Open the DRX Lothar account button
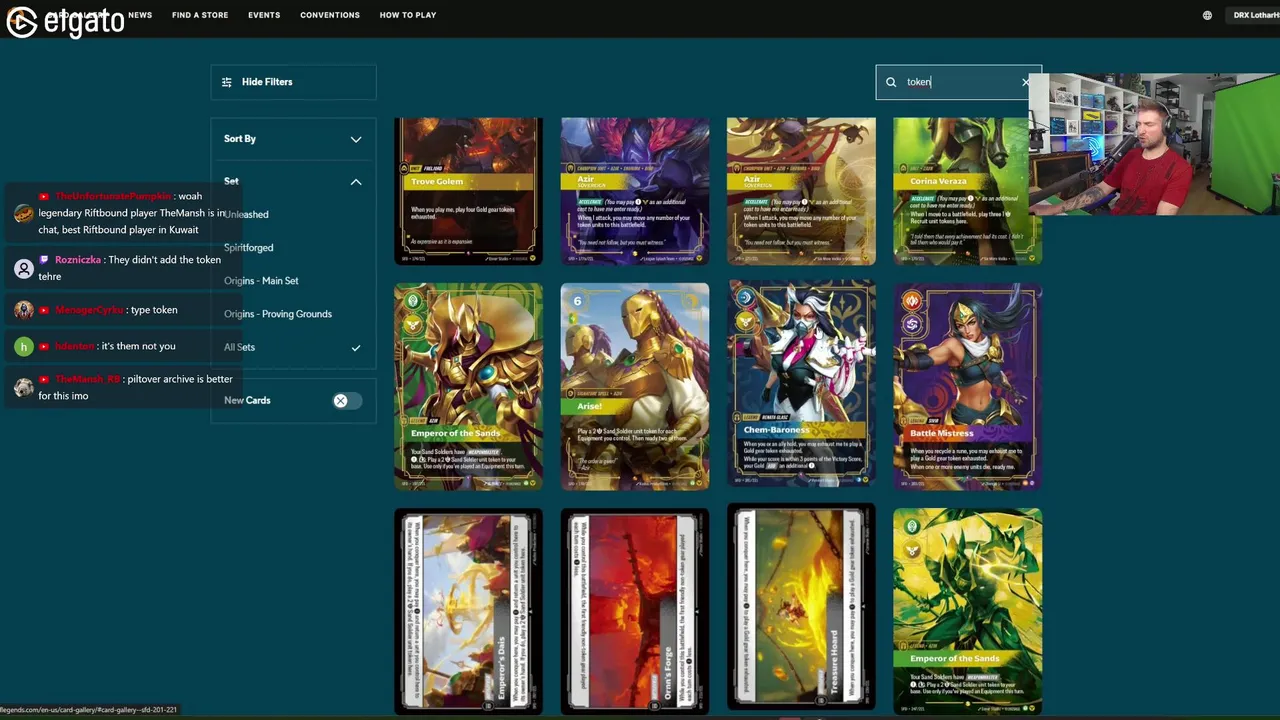The image size is (1280, 720). pyautogui.click(x=1256, y=15)
